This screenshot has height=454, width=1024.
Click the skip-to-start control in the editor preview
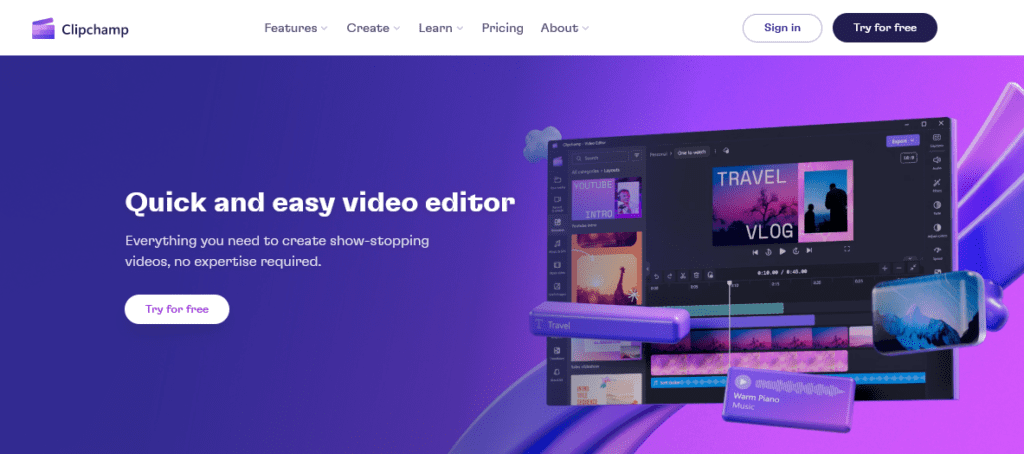tap(756, 251)
